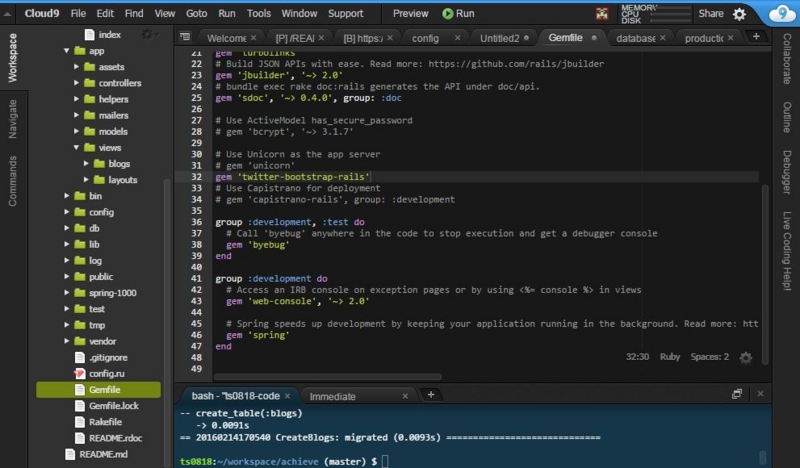Image resolution: width=800 pixels, height=468 pixels.
Task: Open the Window menu
Action: [299, 14]
